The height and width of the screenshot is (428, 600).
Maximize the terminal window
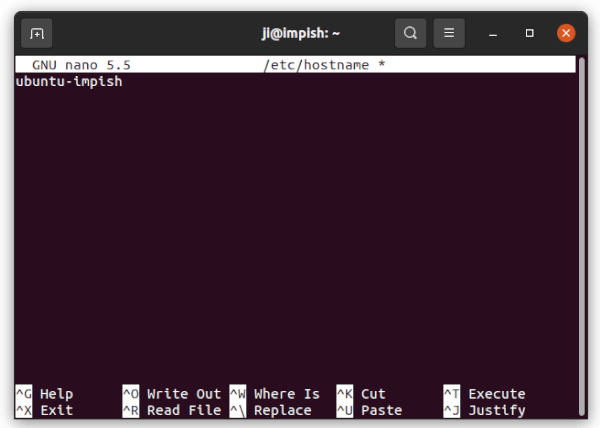point(530,33)
